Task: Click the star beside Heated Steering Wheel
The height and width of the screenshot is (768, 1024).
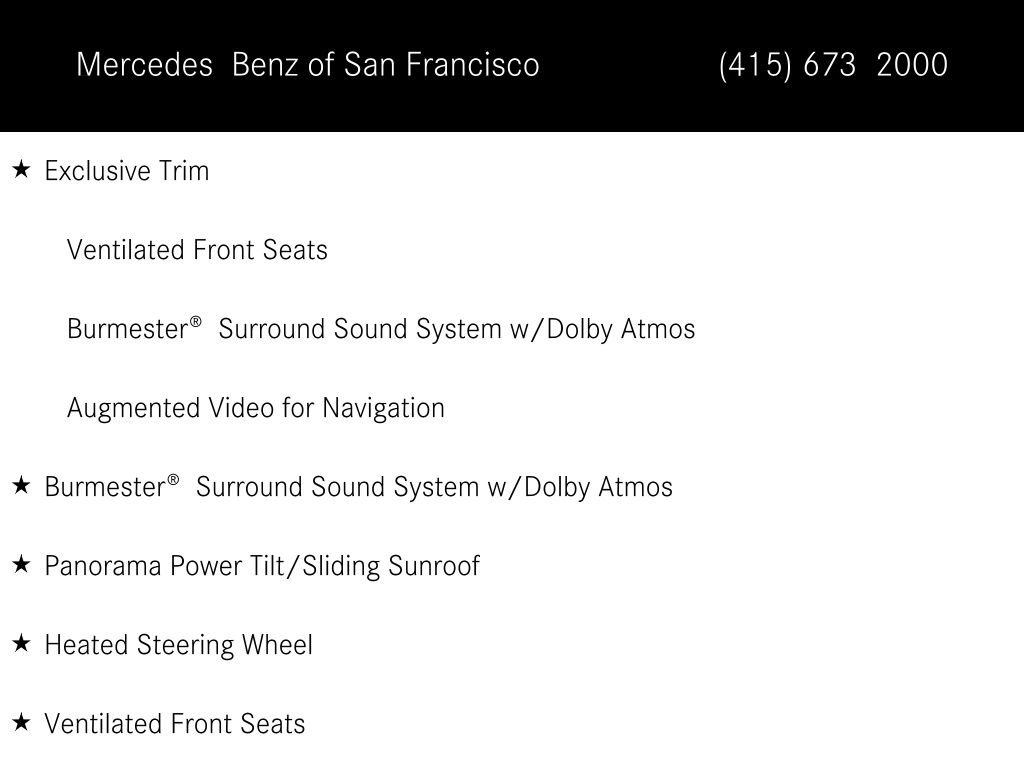Action: click(22, 644)
